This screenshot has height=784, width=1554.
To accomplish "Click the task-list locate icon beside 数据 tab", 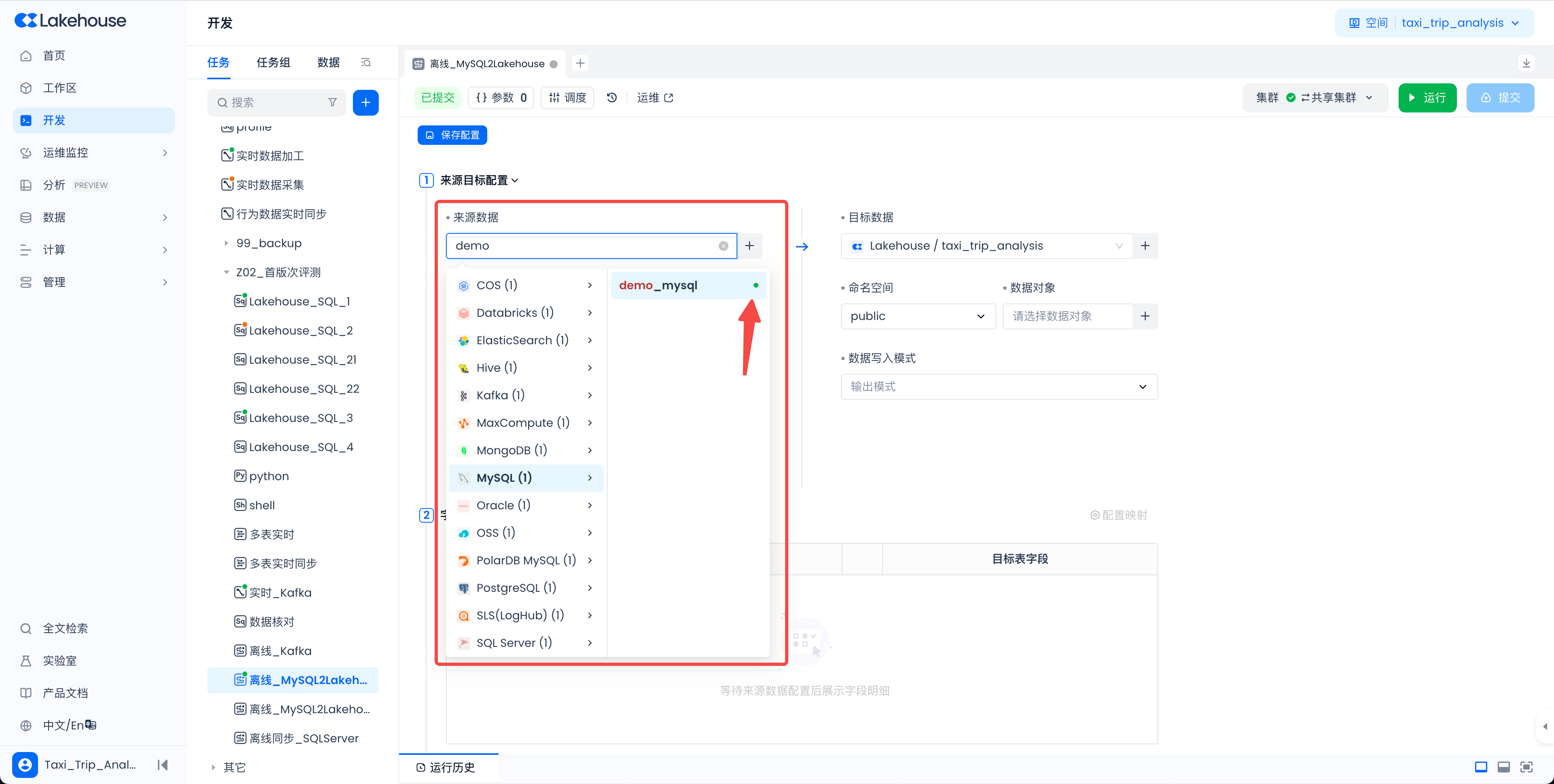I will click(x=365, y=62).
